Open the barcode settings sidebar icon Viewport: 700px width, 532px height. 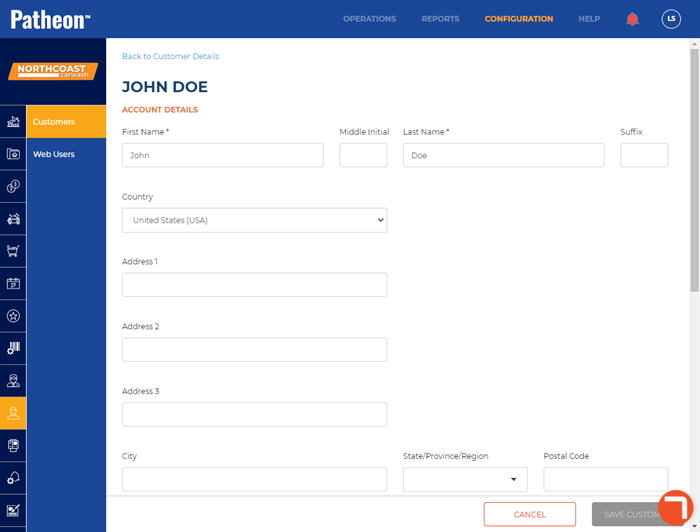13,348
